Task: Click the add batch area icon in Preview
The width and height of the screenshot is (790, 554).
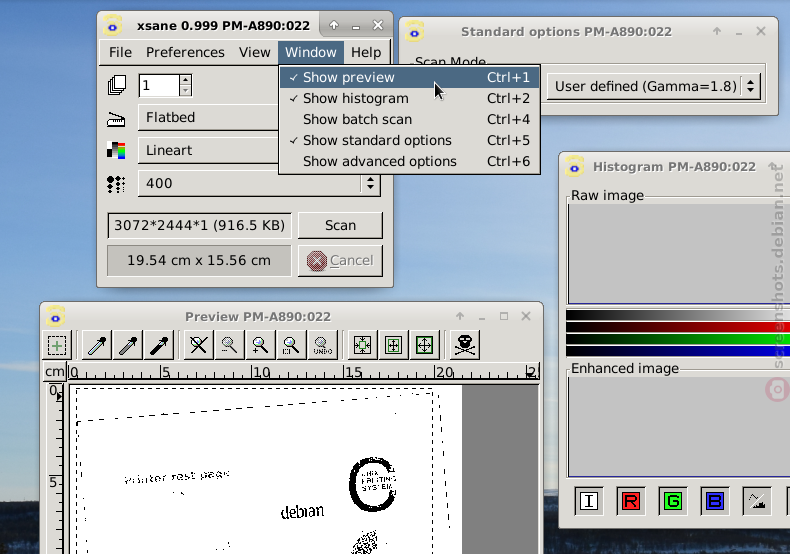Action: pyautogui.click(x=57, y=345)
